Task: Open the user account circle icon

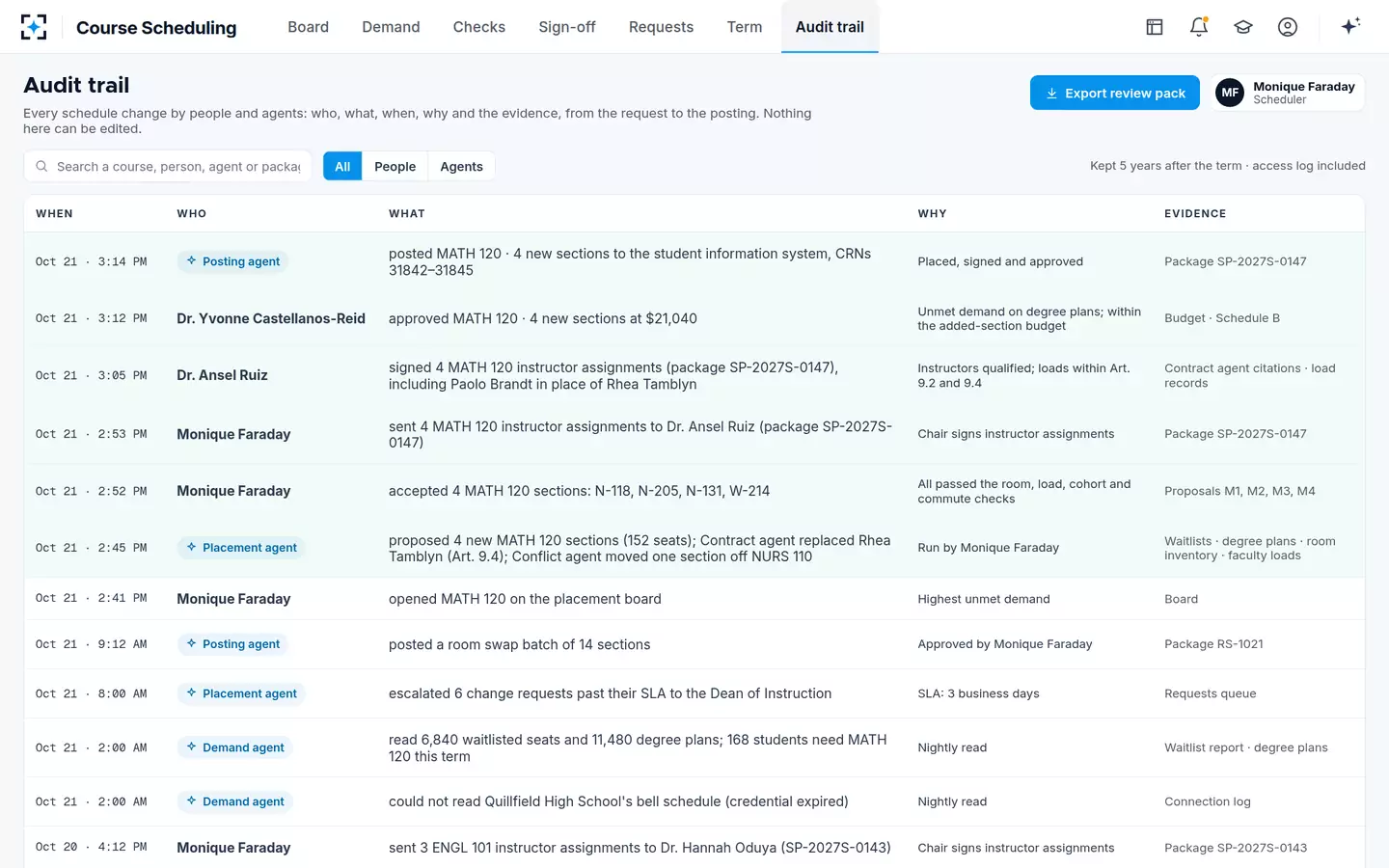Action: click(1288, 27)
